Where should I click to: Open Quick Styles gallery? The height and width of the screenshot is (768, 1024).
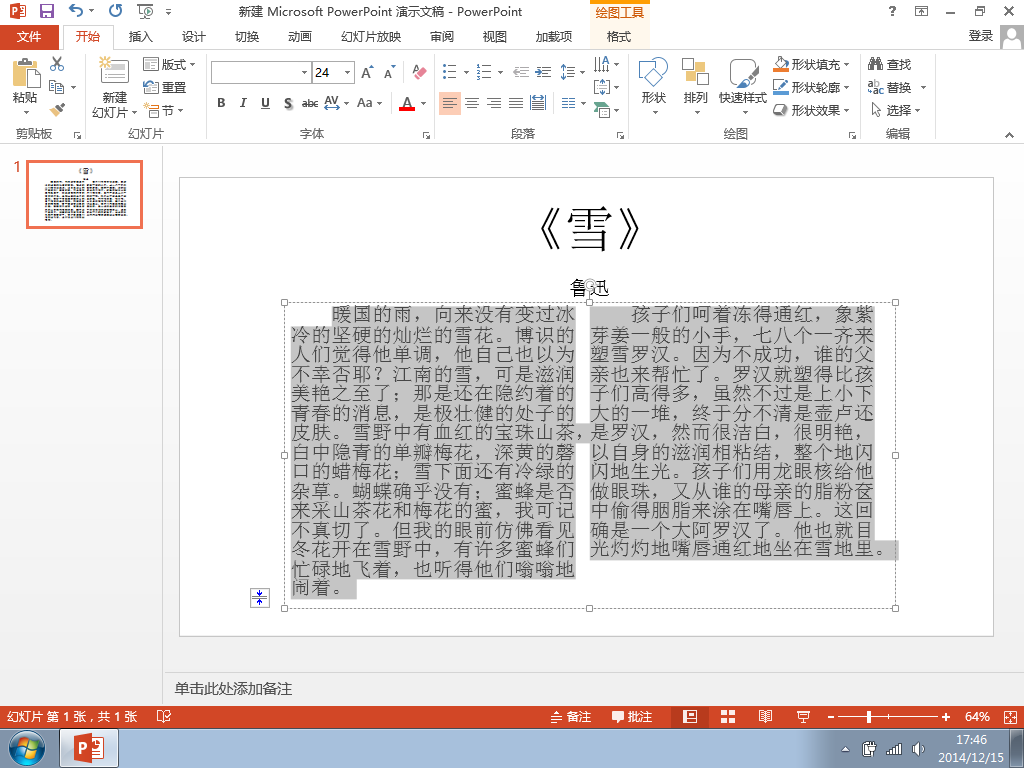click(743, 86)
